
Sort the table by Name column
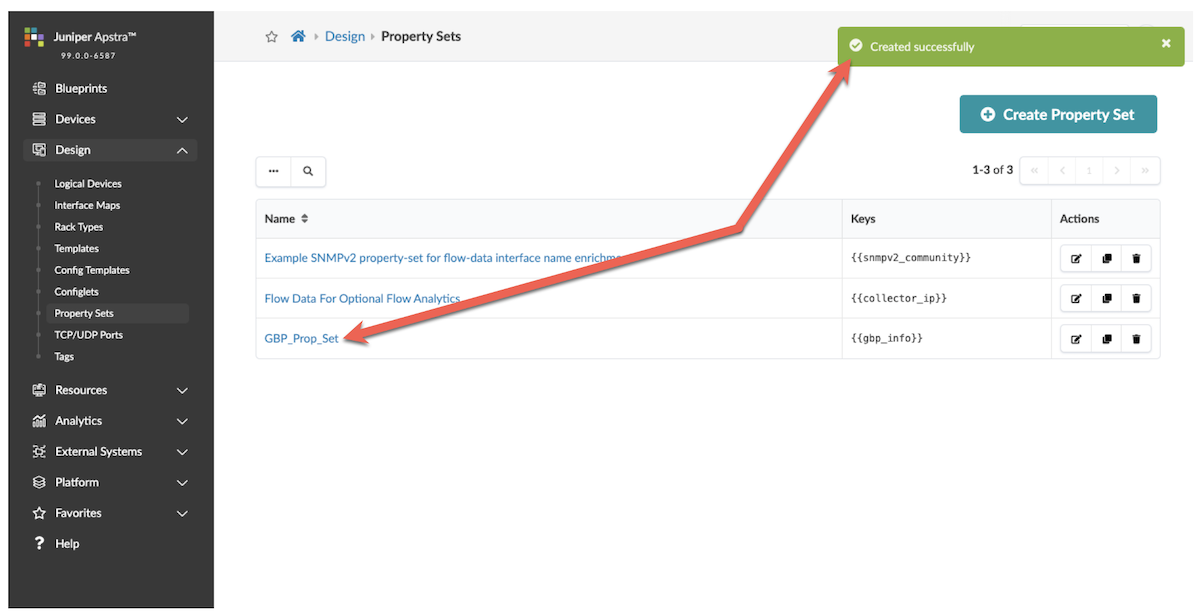[x=287, y=218]
